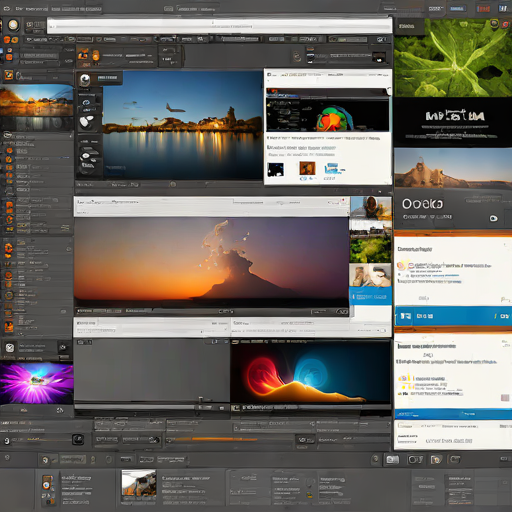The width and height of the screenshot is (512, 512).
Task: Select the highlighted blue tab beside lens icon
Action: (x=107, y=78)
